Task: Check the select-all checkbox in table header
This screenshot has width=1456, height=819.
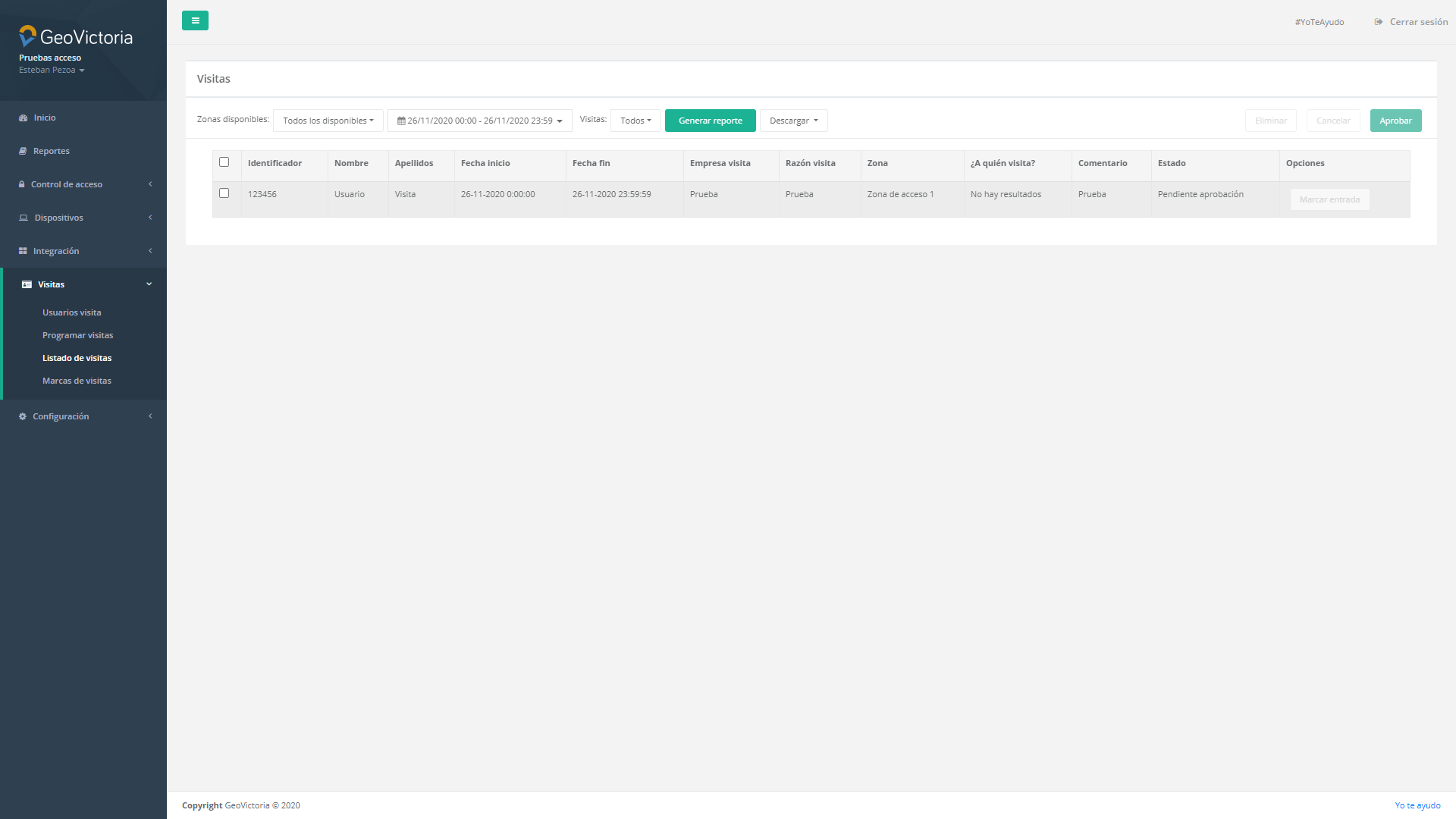Action: (224, 162)
